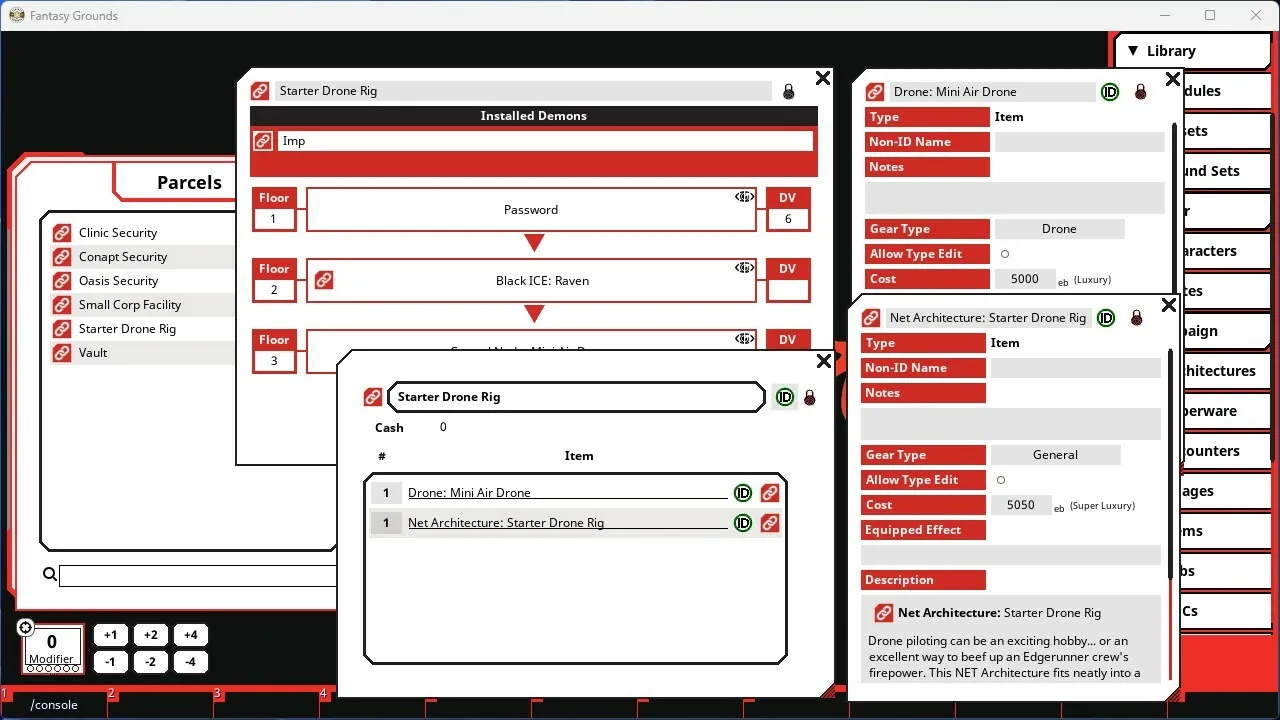The image size is (1280, 720).
Task: Click link icon on Black ICE: Raven floor
Action: [324, 281]
